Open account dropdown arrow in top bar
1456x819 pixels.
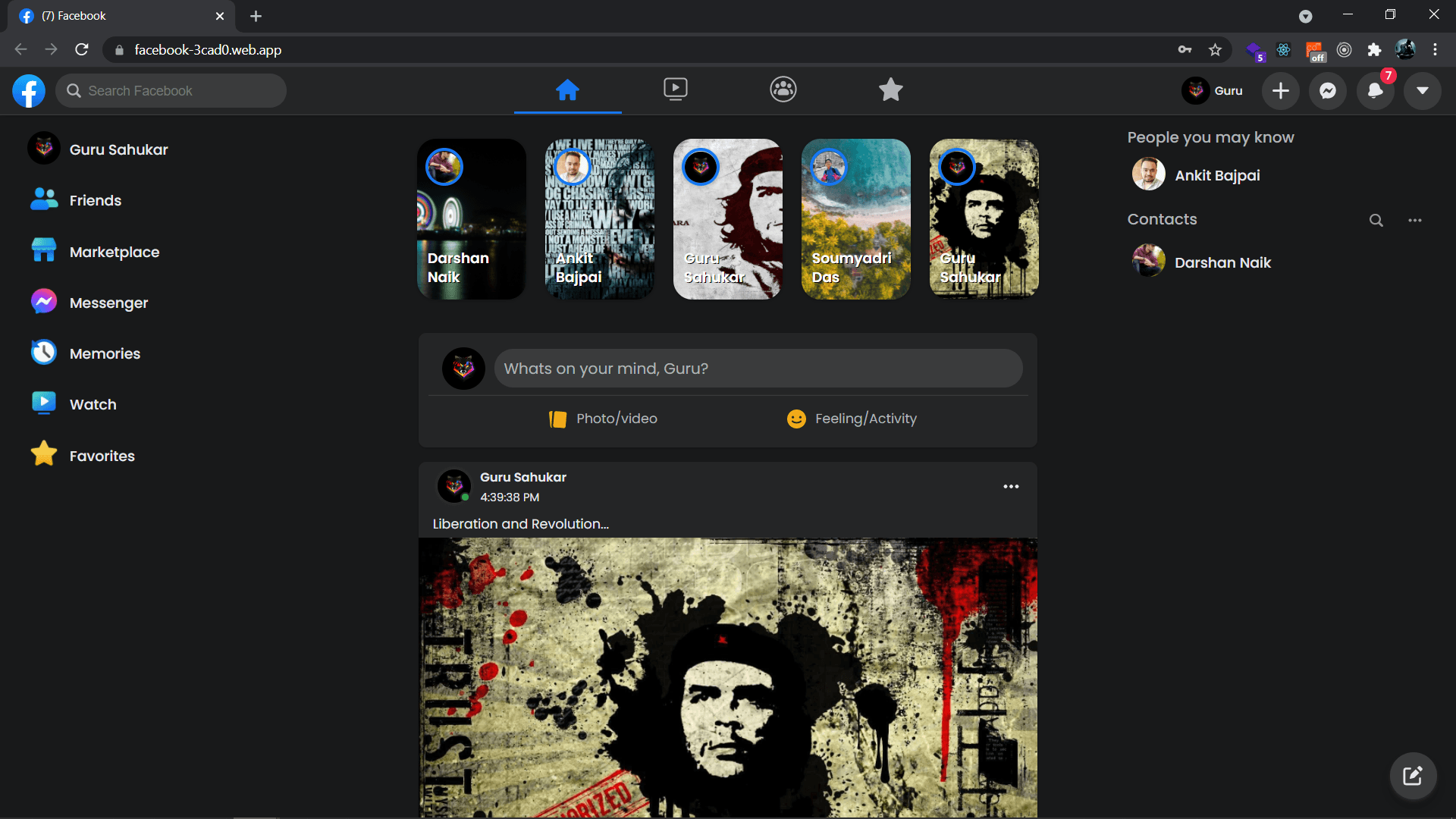1423,91
